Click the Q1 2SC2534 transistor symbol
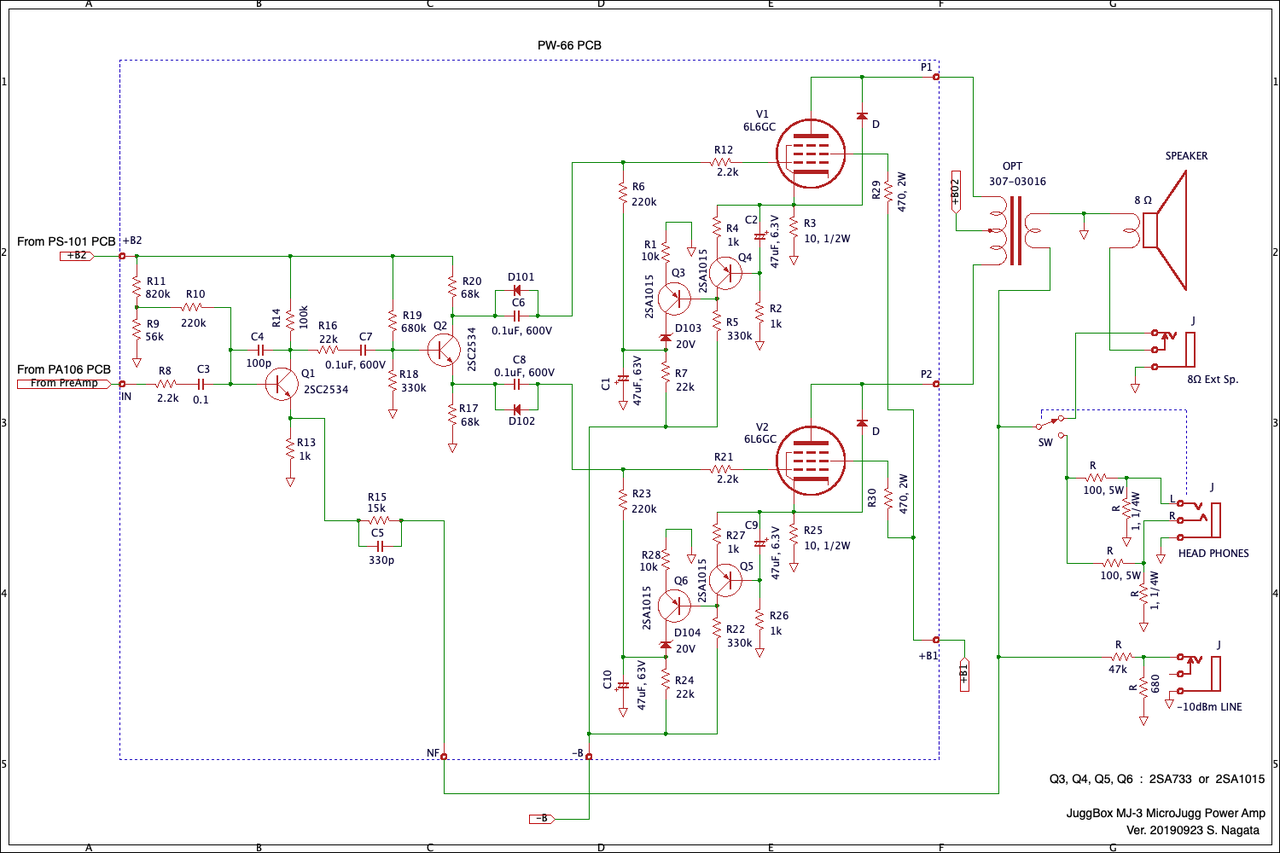This screenshot has height=853, width=1280. (x=281, y=384)
